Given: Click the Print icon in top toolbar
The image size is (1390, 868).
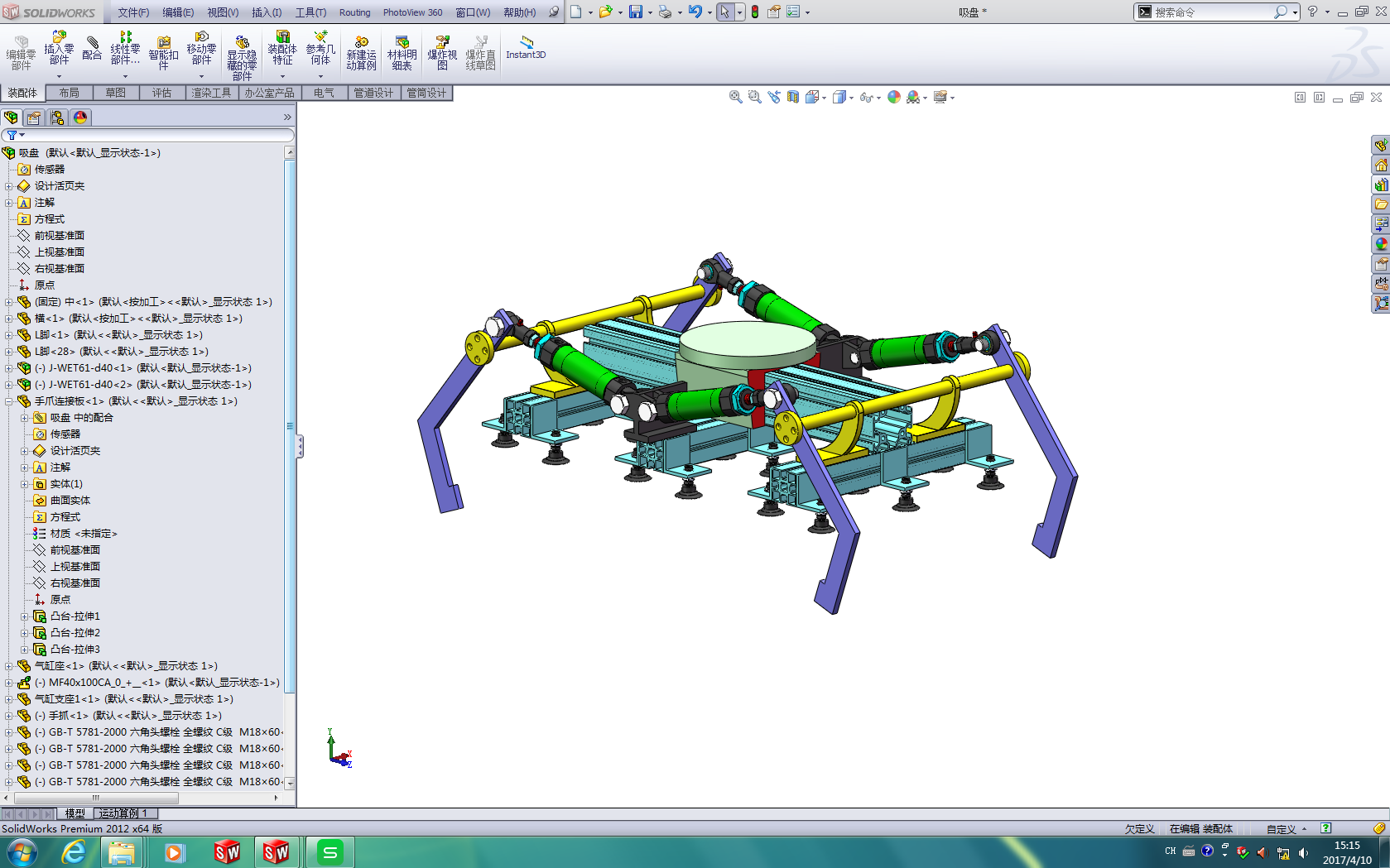Looking at the screenshot, I should [x=665, y=12].
